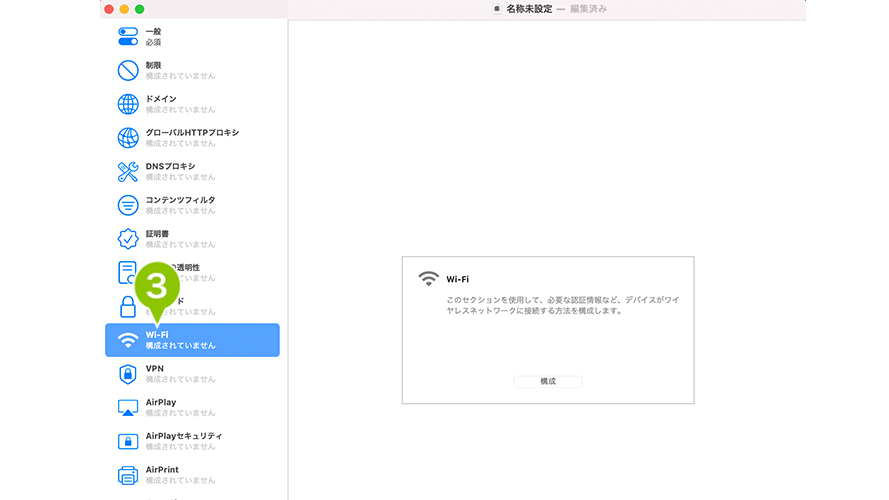Click the 名称未設定 document title
This screenshot has width=889, height=500.
529,9
